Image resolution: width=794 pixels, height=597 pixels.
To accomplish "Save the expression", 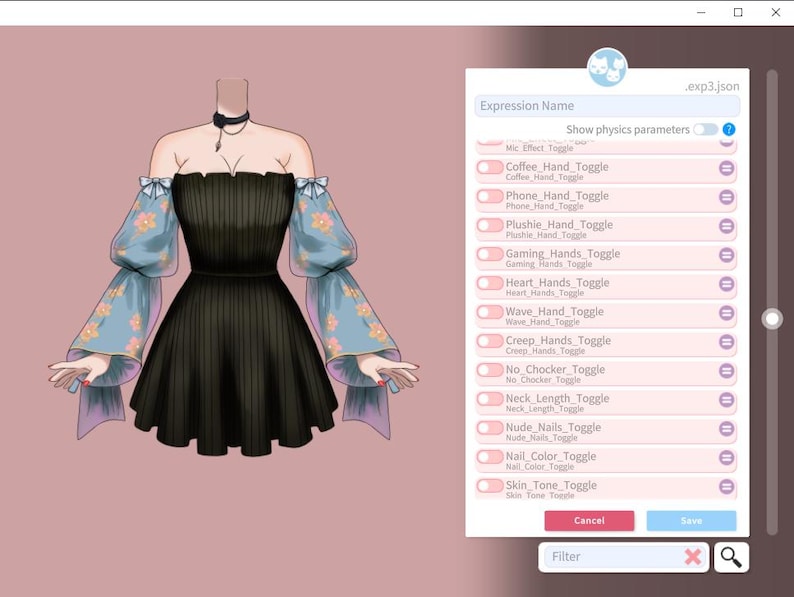I will pyautogui.click(x=691, y=521).
